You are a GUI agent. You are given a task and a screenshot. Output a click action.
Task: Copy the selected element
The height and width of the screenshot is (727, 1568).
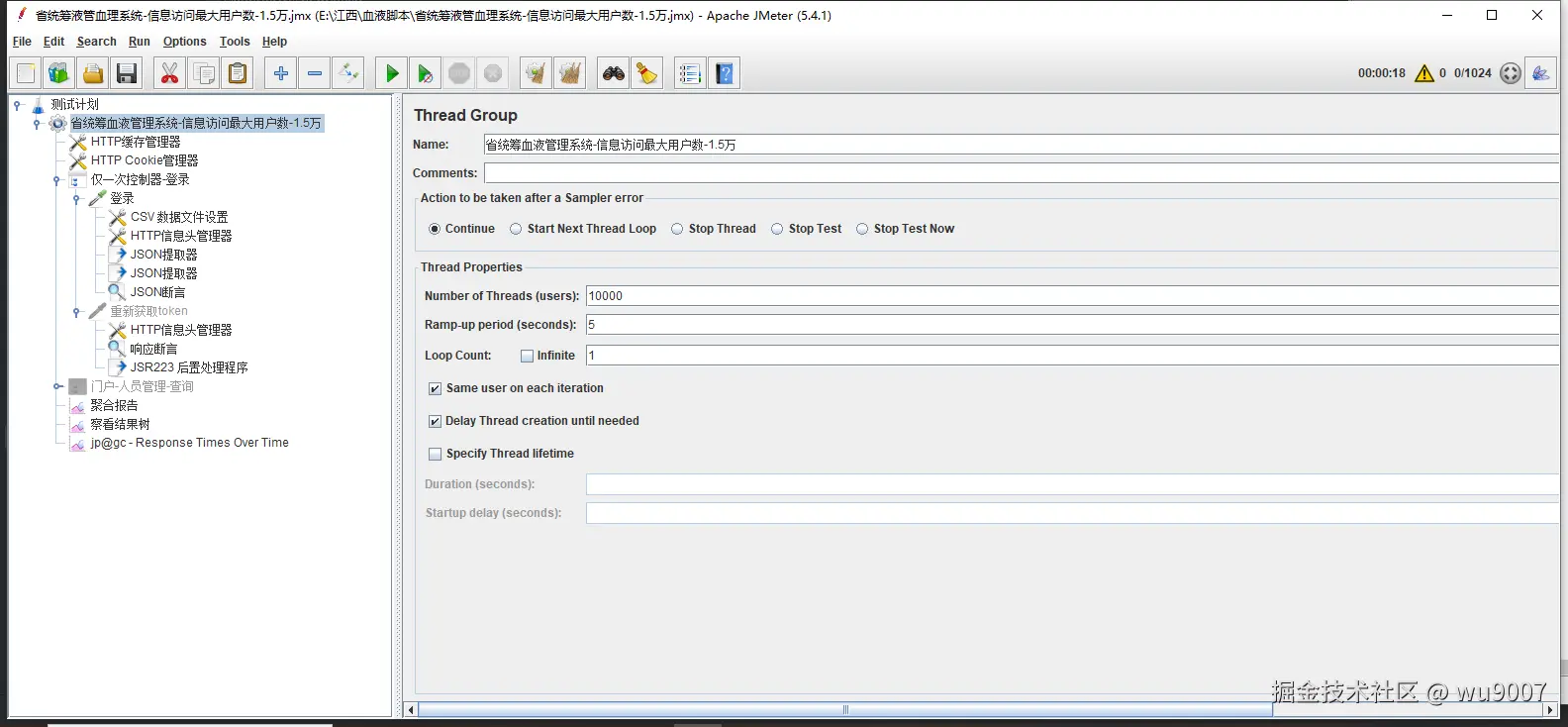click(x=204, y=73)
